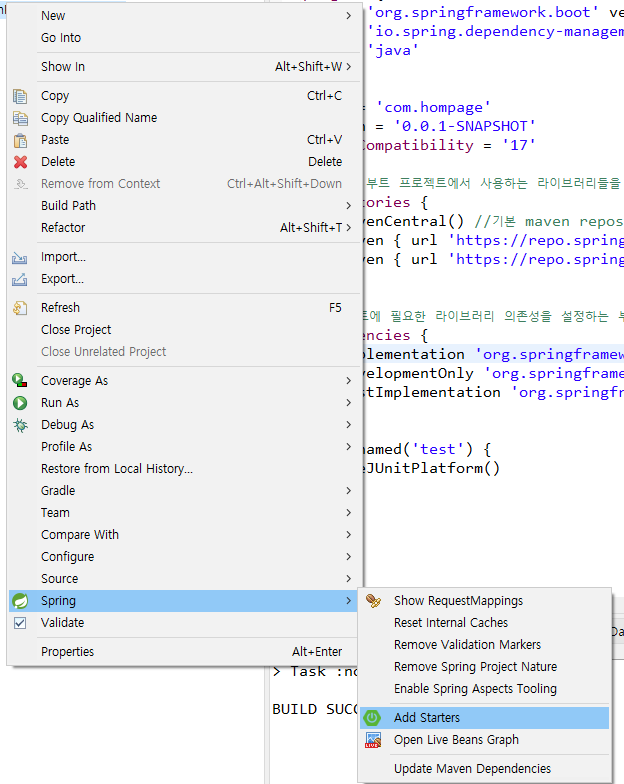The width and height of the screenshot is (624, 784).
Task: Click the Spring leaf icon
Action: pyautogui.click(x=20, y=601)
